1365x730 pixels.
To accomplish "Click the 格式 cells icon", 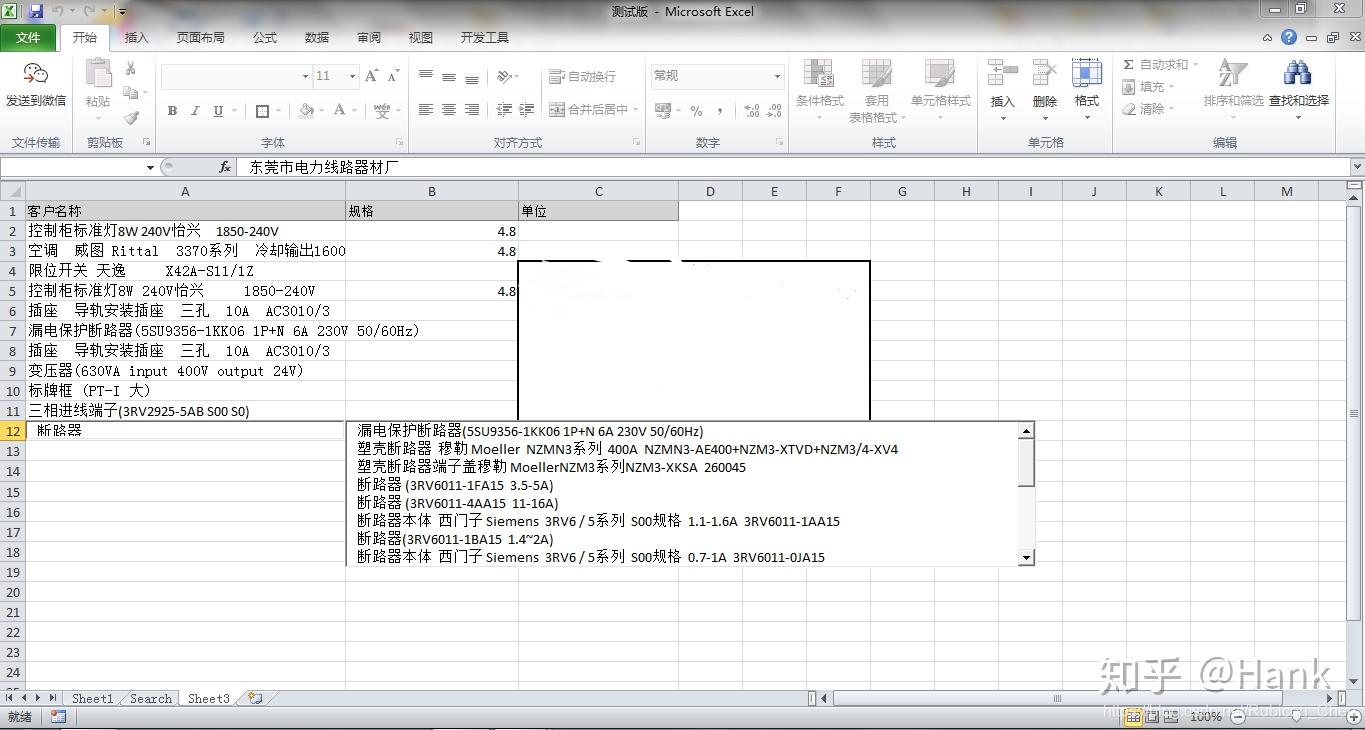I will tap(1086, 74).
